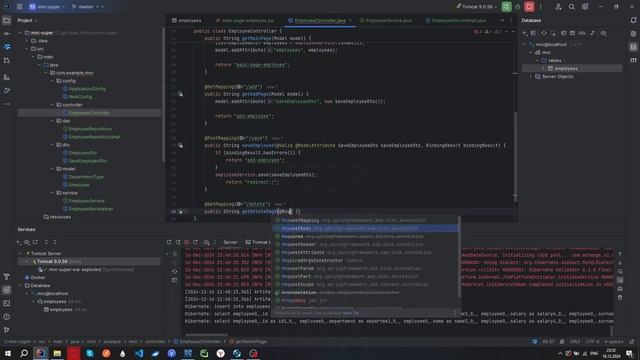
Task: Collapse Tomcat Server node in Services
Action: [x=21, y=253]
